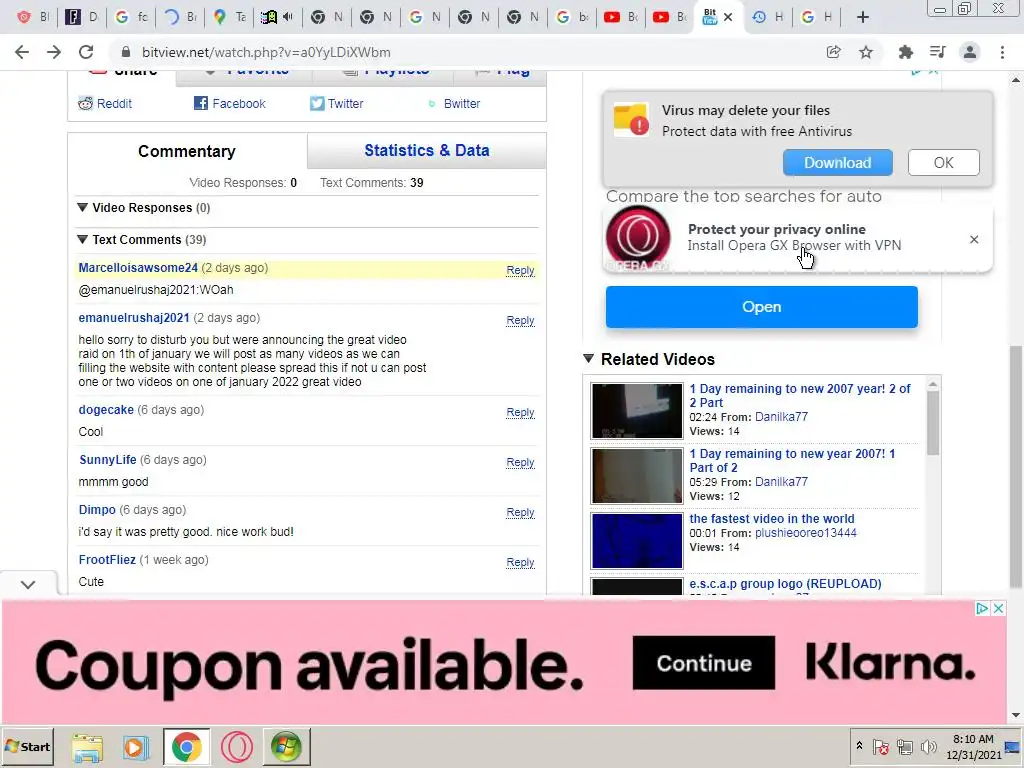Reload the bitview page

point(86,52)
